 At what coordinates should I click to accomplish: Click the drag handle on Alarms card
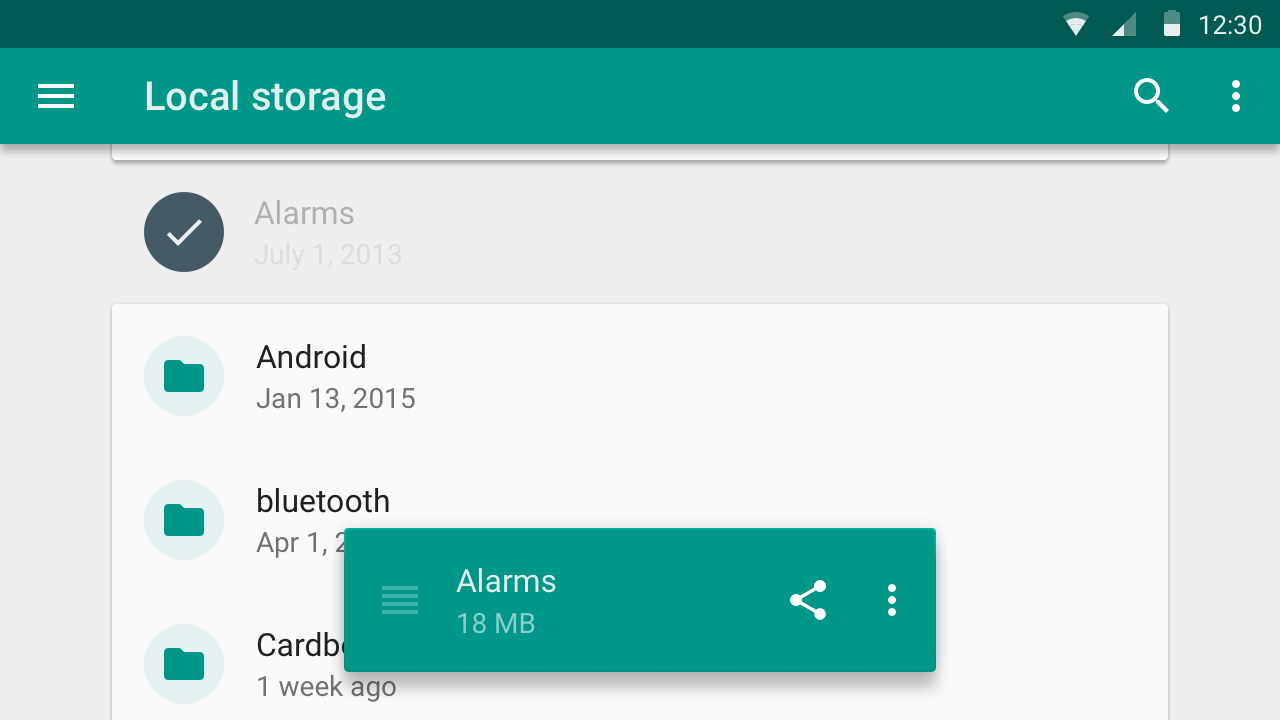tap(400, 600)
